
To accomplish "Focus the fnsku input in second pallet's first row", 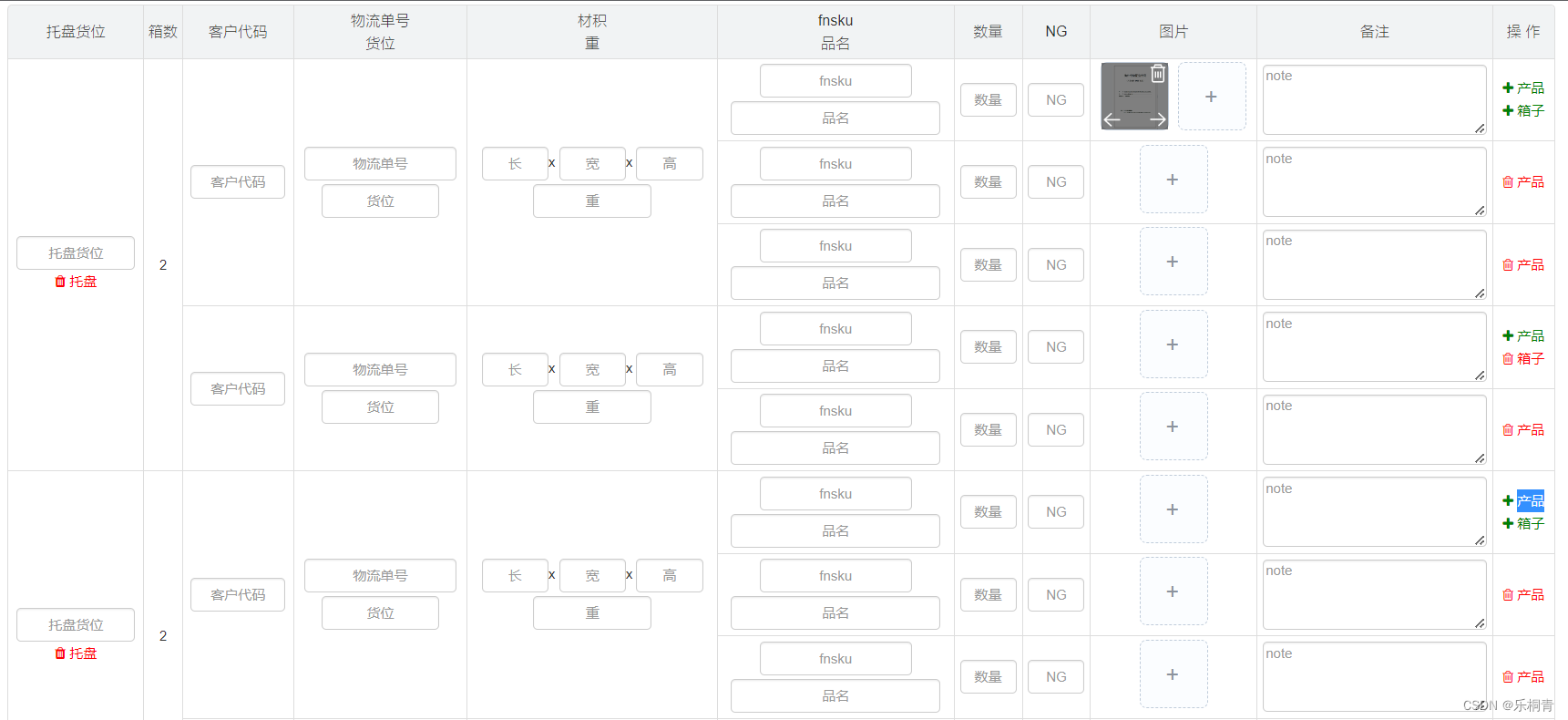I will pyautogui.click(x=835, y=494).
